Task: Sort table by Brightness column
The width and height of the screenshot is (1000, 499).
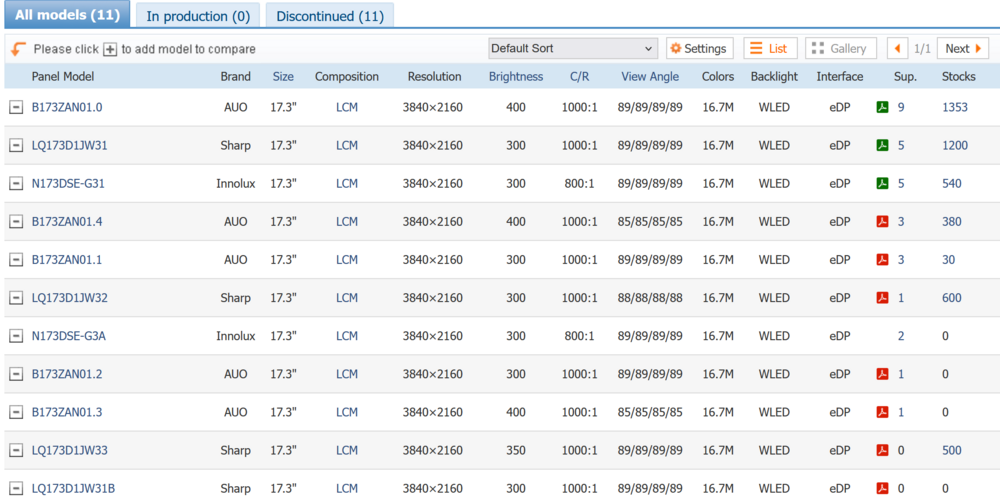Action: (x=516, y=76)
